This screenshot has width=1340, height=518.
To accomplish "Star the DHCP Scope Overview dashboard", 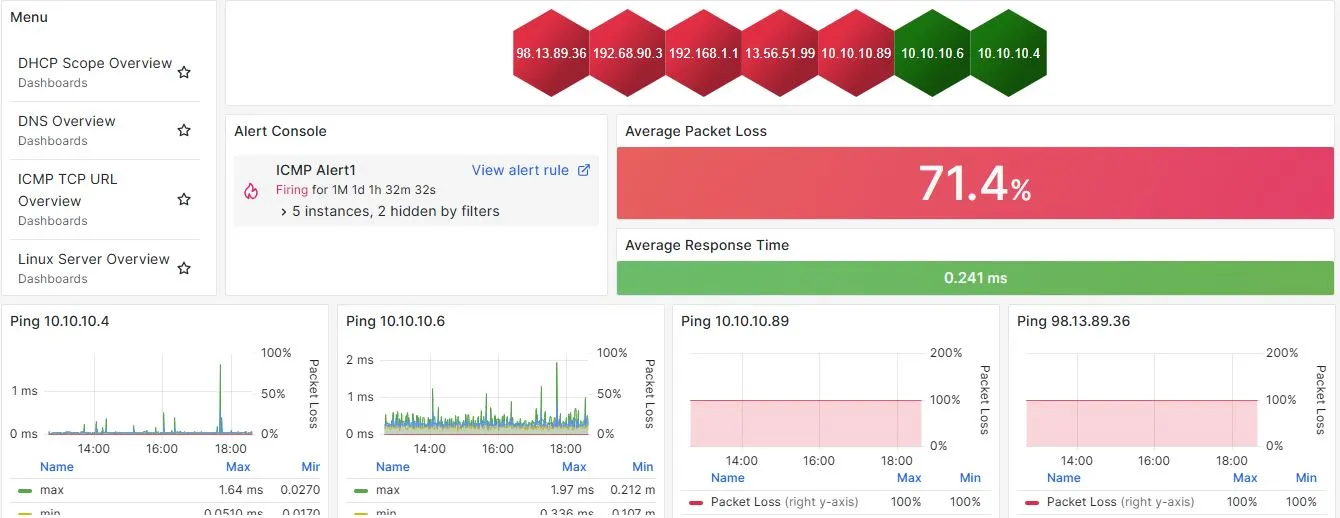I will 184,72.
